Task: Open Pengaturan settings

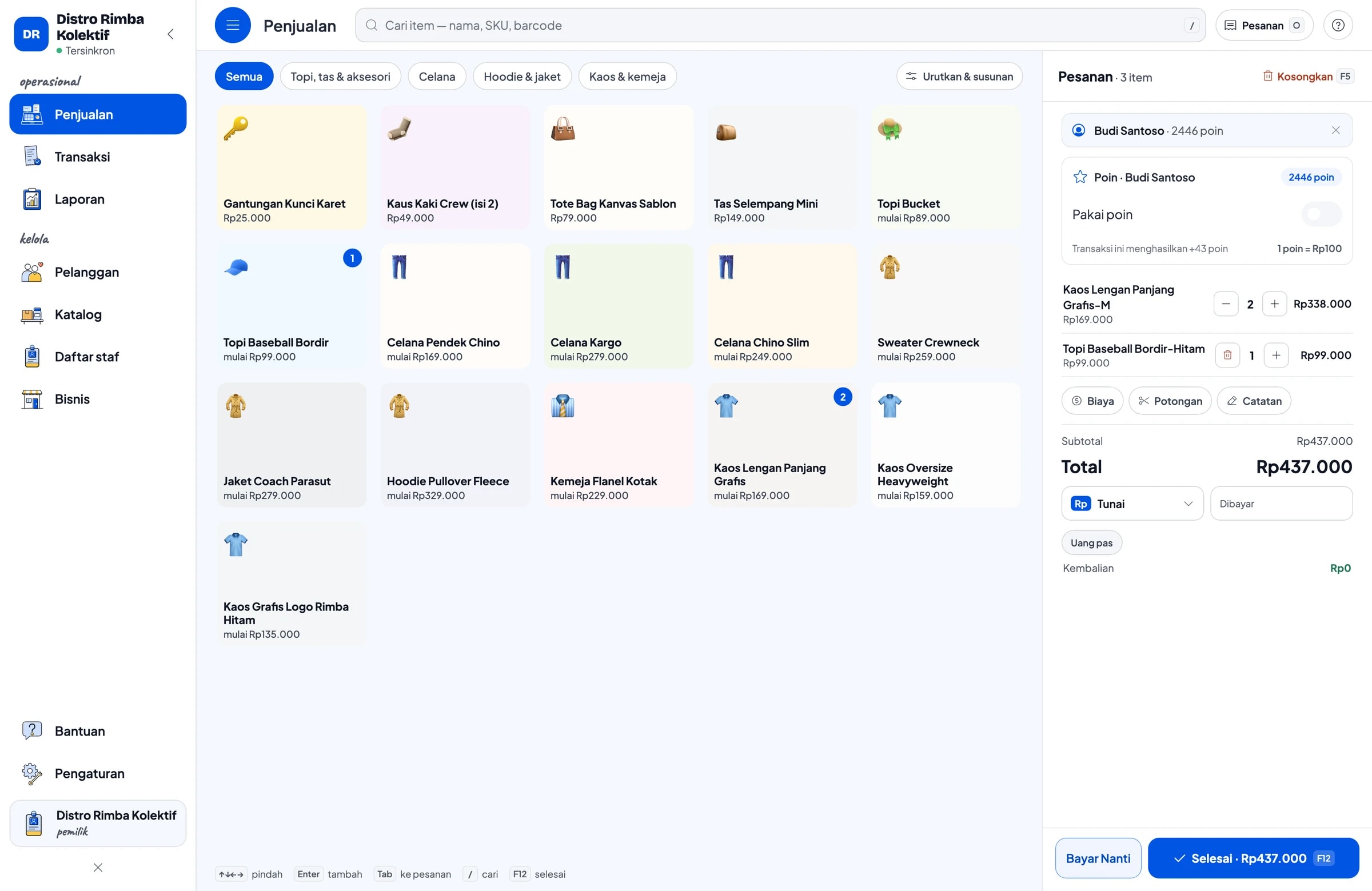Action: tap(98, 773)
